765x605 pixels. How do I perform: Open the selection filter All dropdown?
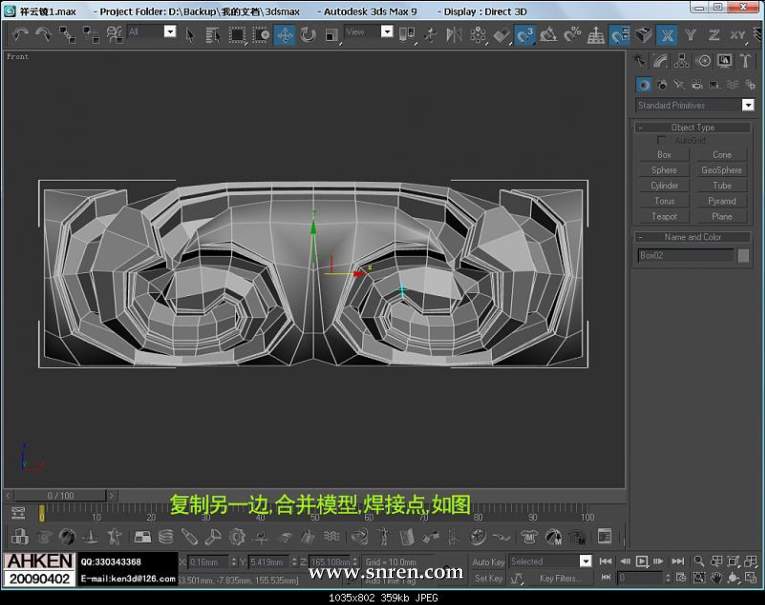coord(169,32)
